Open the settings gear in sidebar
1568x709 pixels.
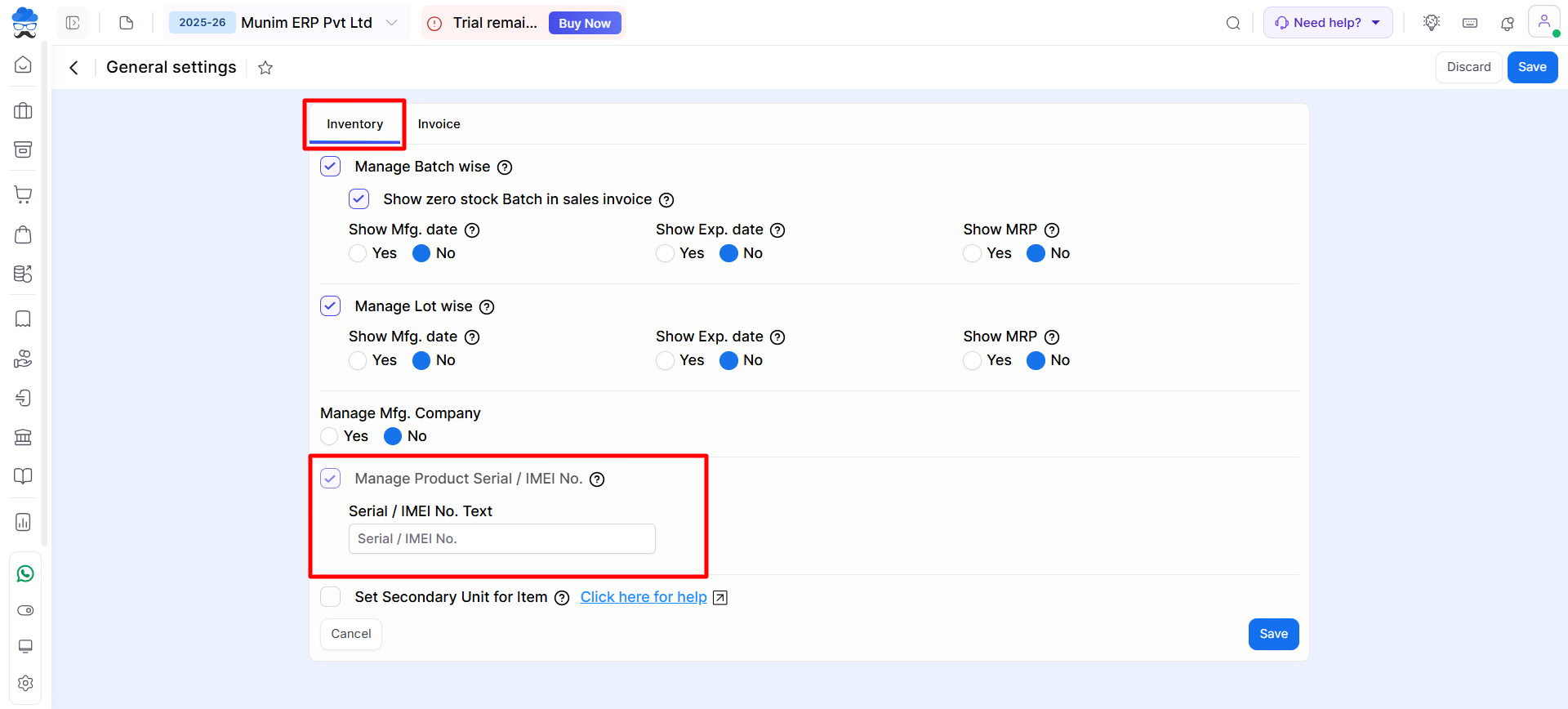25,683
